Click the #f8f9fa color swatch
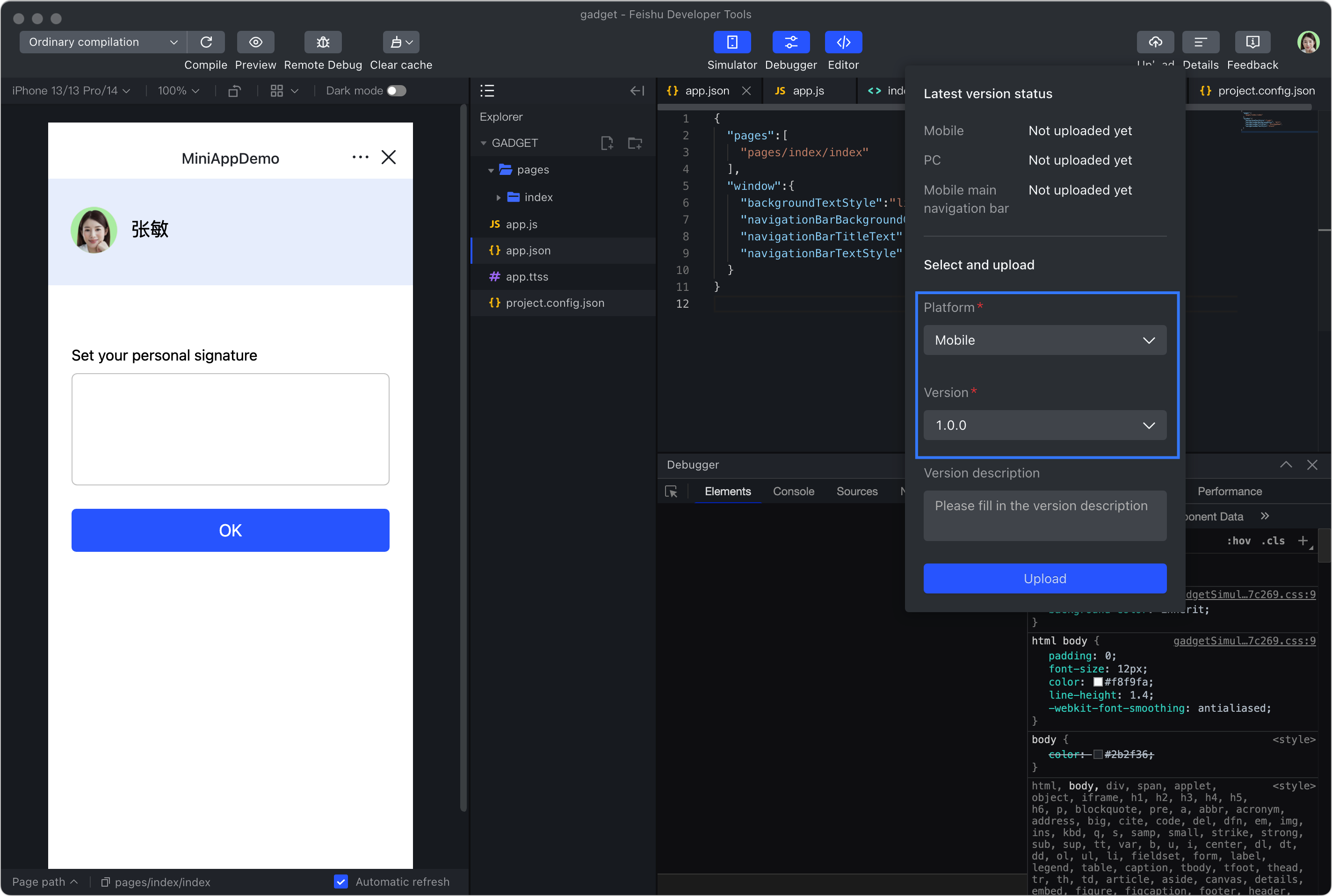Viewport: 1332px width, 896px height. click(1098, 682)
